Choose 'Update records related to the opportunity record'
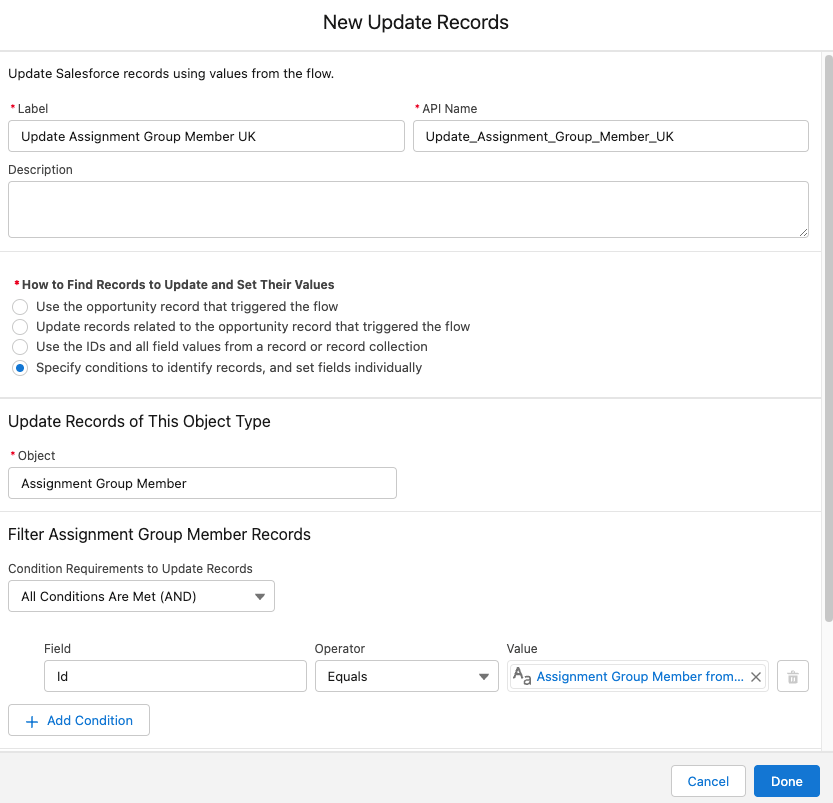This screenshot has height=803, width=833. pos(20,327)
